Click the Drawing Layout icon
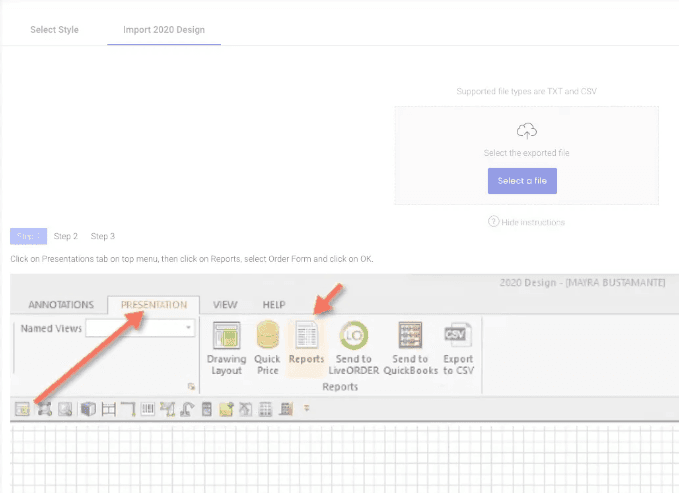 226,335
